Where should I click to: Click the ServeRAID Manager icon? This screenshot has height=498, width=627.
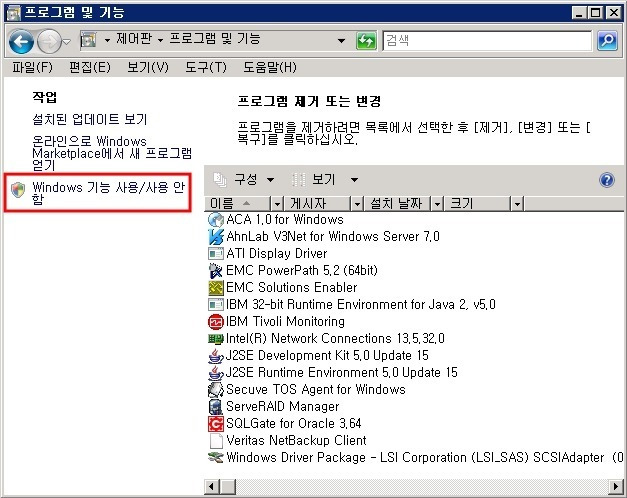(216, 407)
